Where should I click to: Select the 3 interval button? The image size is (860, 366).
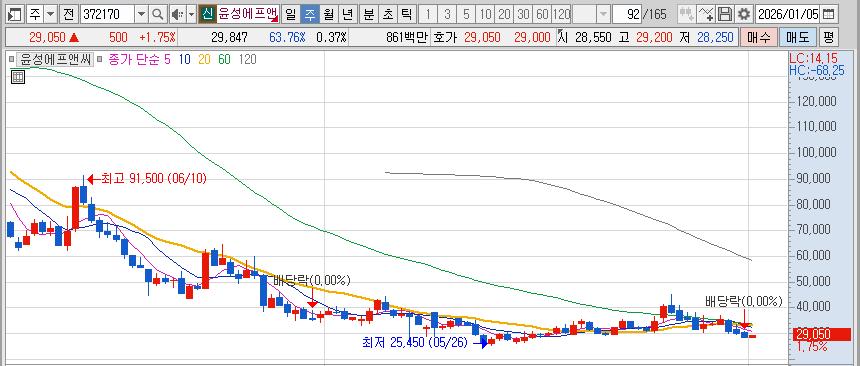click(x=447, y=14)
